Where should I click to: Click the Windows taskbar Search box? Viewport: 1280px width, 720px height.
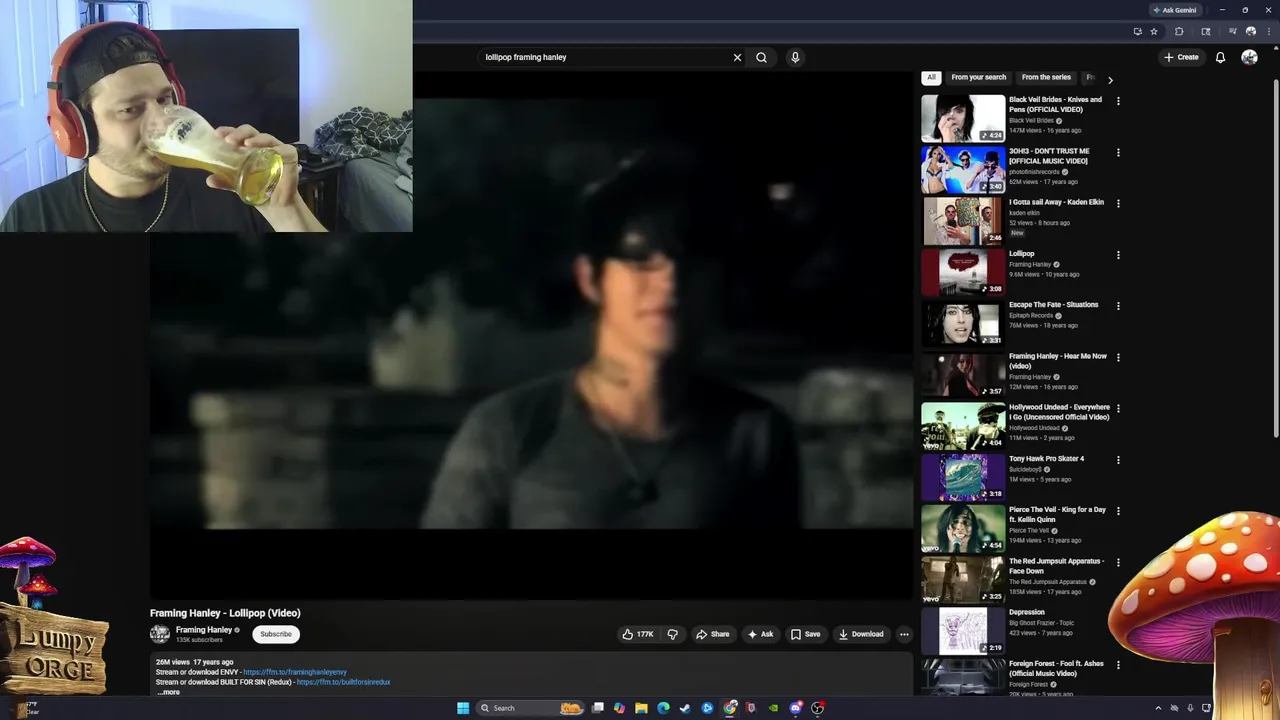click(530, 708)
